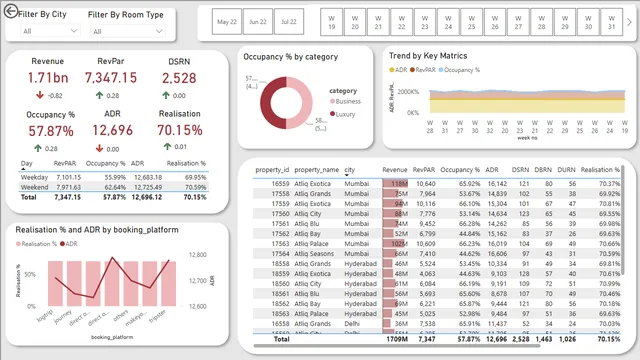Click the 70.15% Realisation KPI value

180,130
